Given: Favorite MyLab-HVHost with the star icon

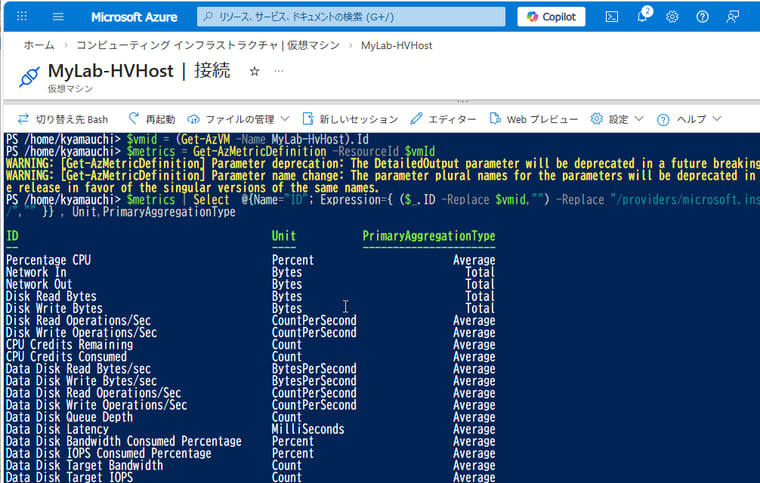Looking at the screenshot, I should (254, 72).
